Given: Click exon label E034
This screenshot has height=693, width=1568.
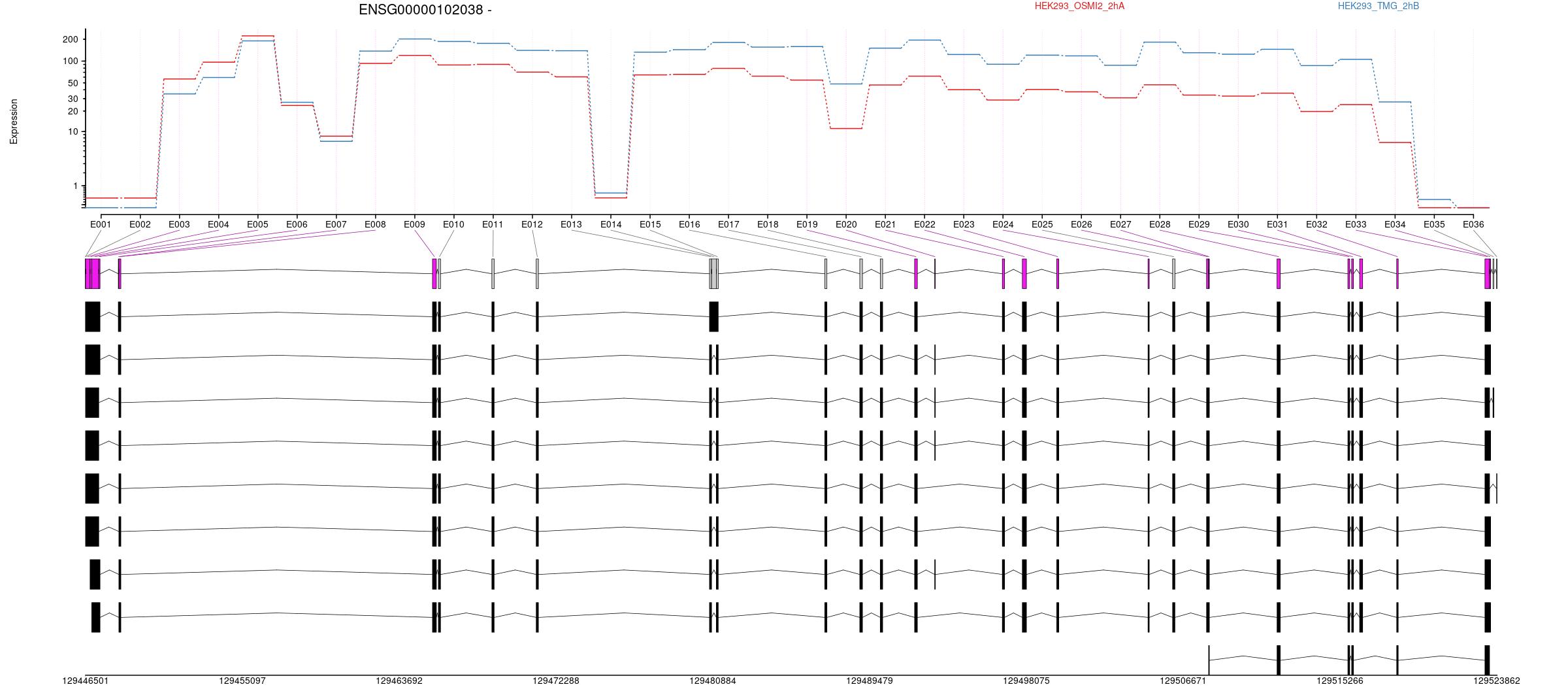Looking at the screenshot, I should click(1395, 224).
